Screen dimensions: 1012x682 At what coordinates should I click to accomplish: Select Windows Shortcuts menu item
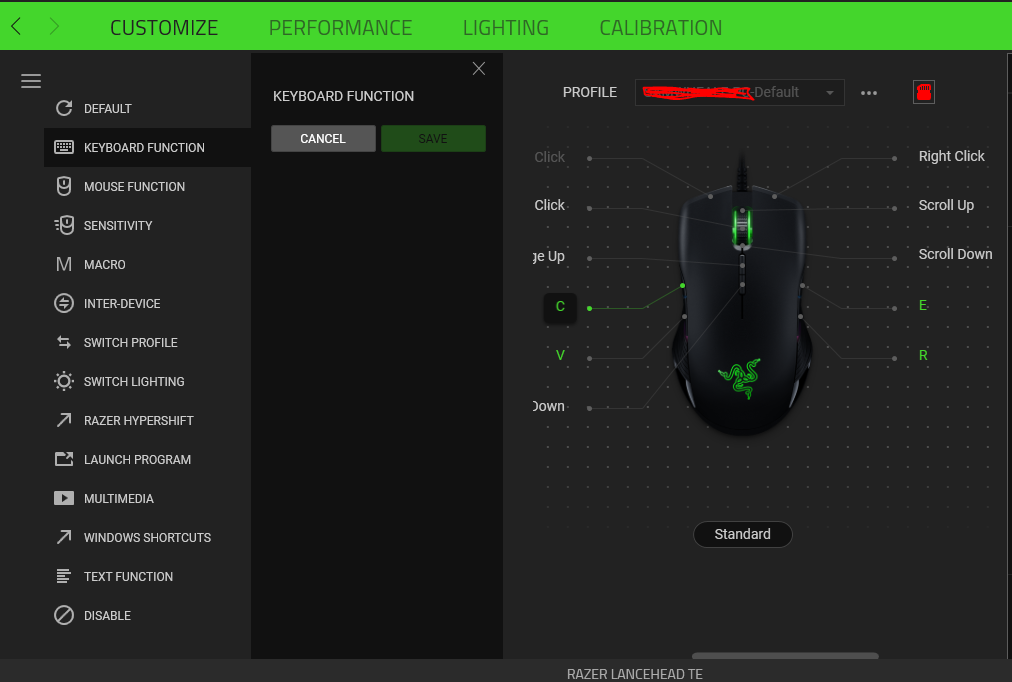tap(147, 537)
